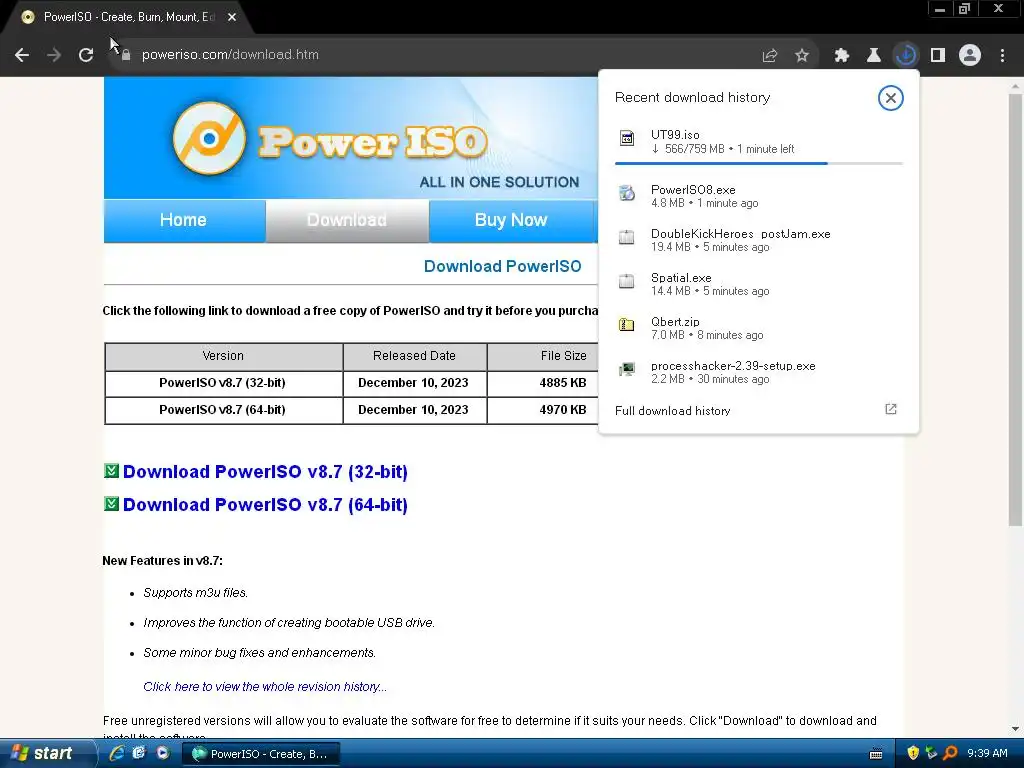This screenshot has height=768, width=1024.
Task: Close the PowerISO browser tab
Action: (x=232, y=18)
